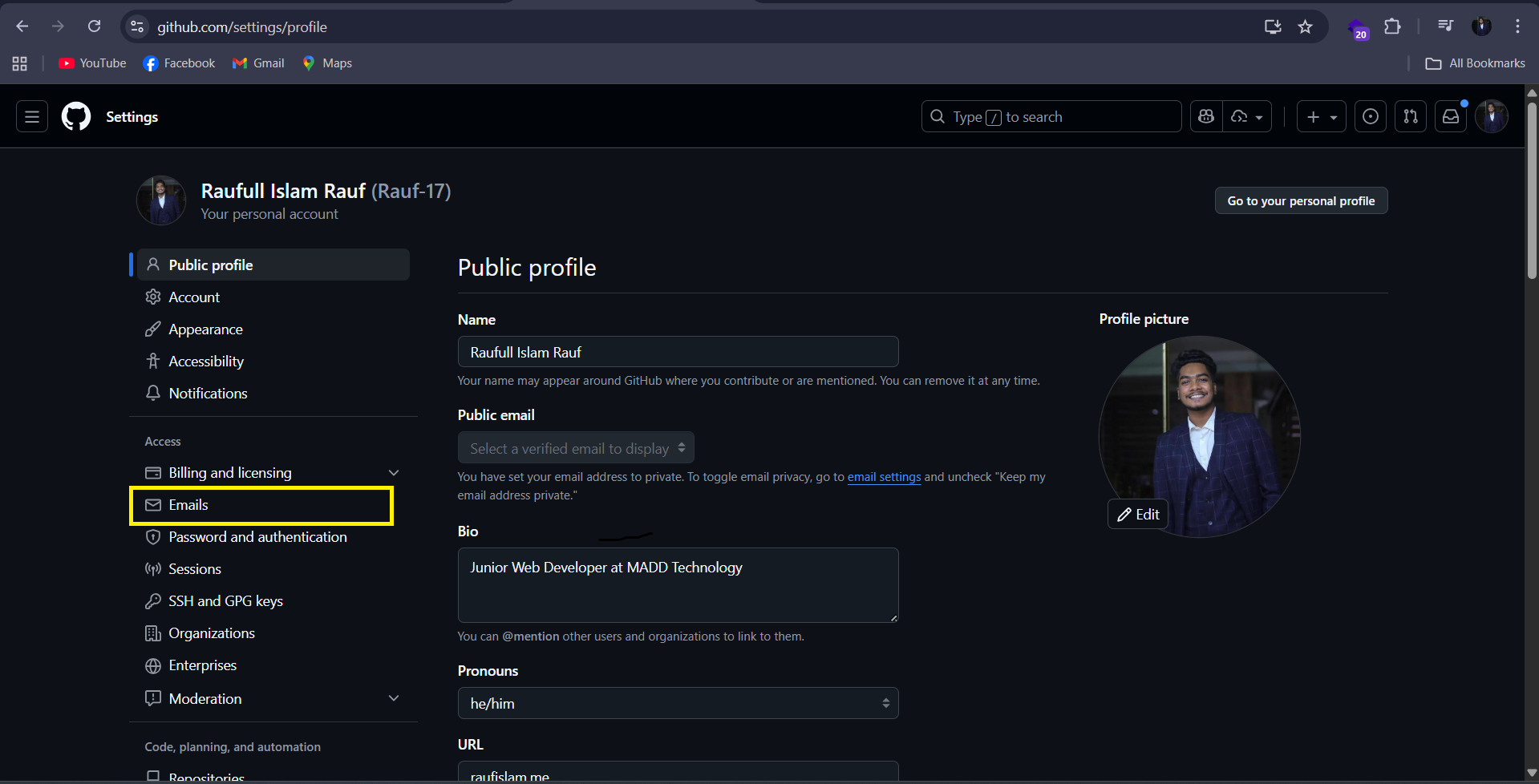Screen dimensions: 1539x784
Task: Click Go to your personal profile button
Action: 1301,200
